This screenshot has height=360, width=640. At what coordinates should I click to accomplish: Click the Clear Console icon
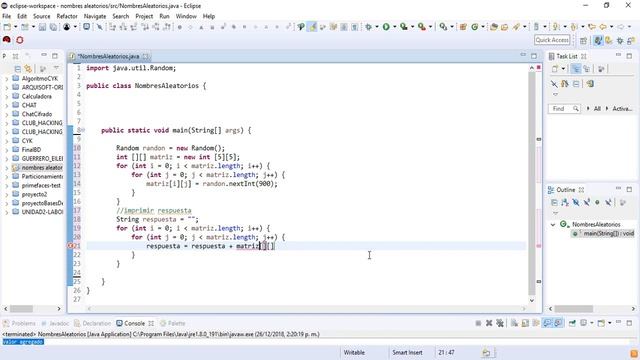[x=514, y=323]
